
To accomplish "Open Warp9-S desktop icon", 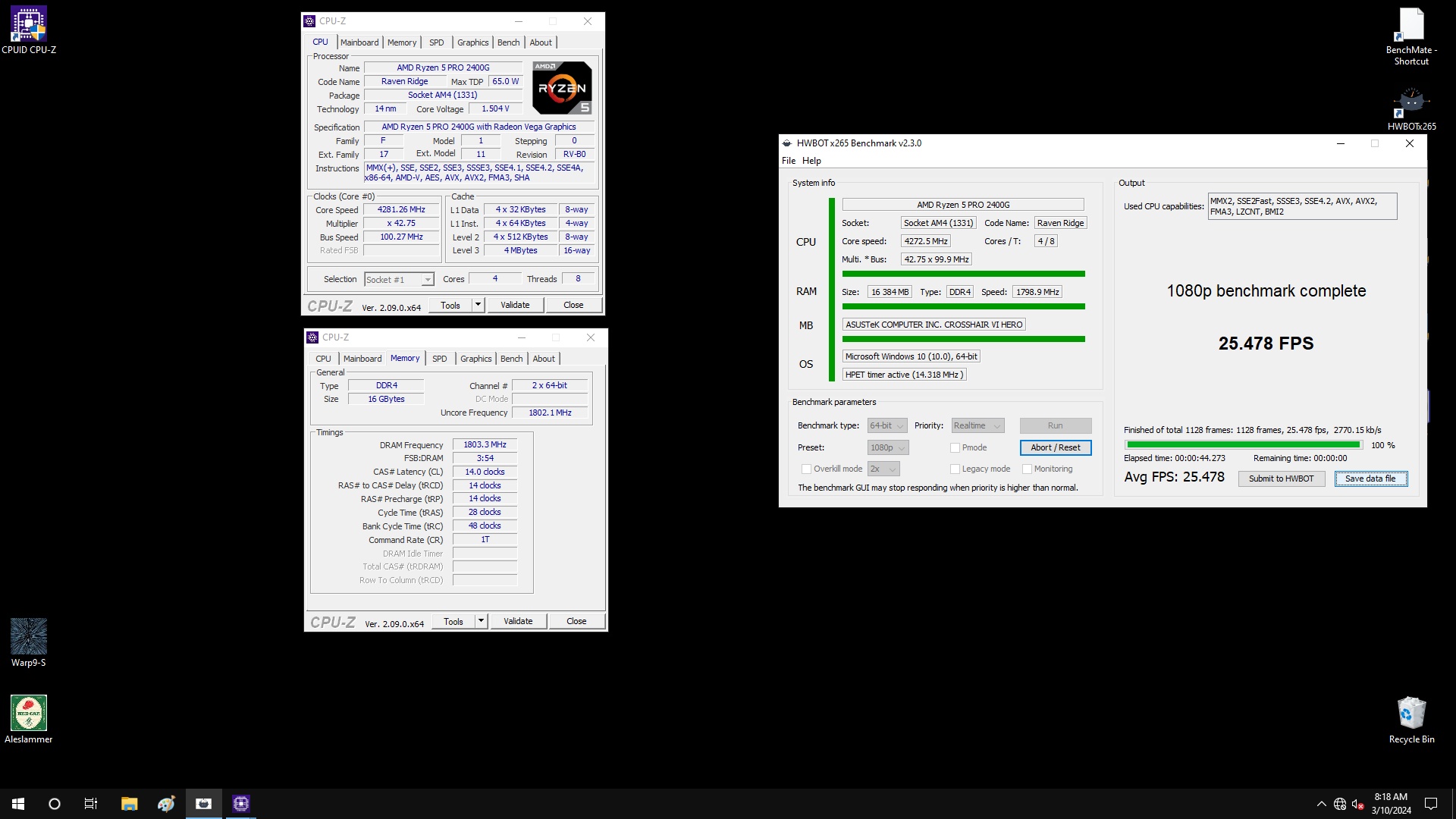I will tap(29, 643).
